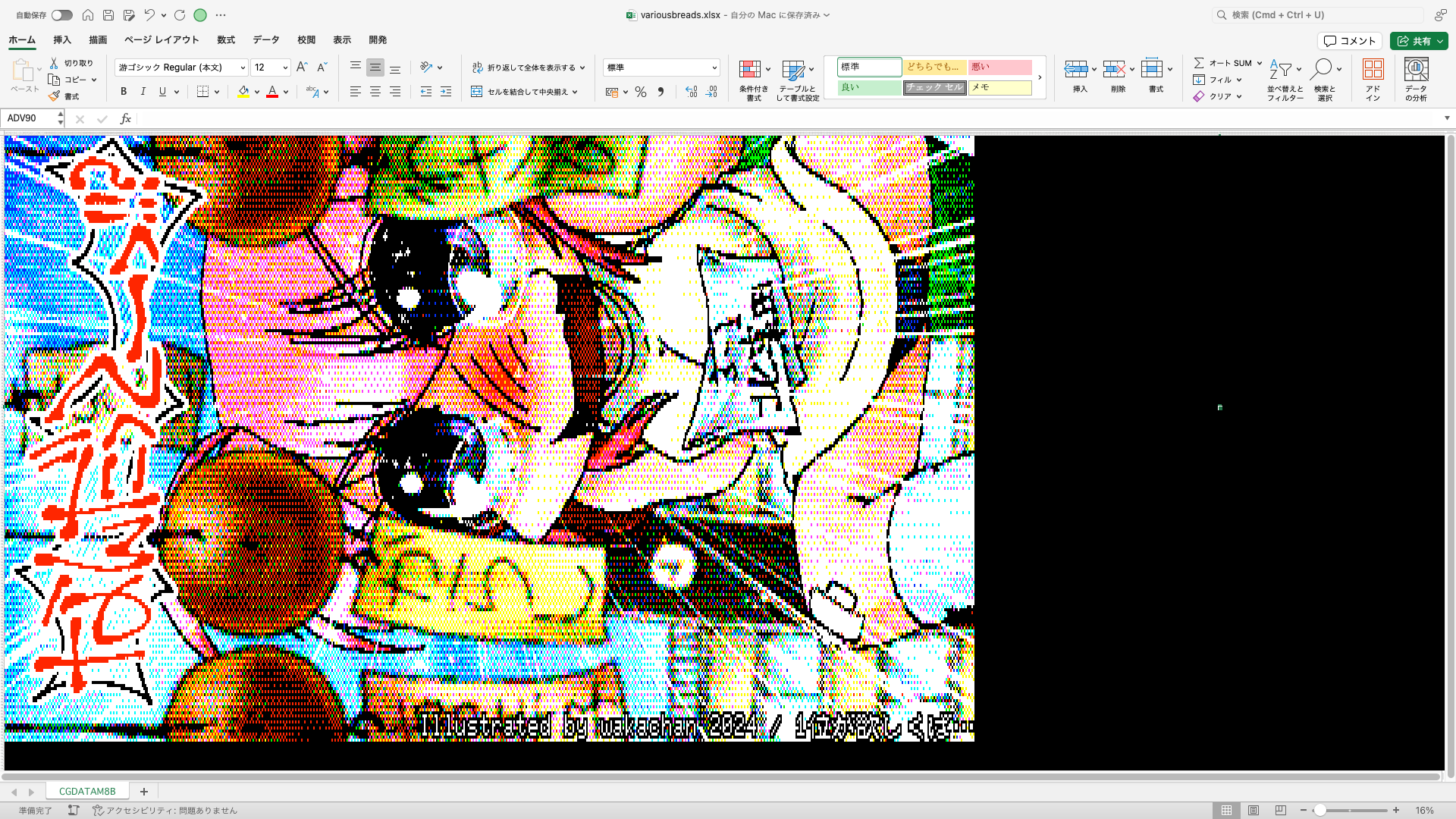
Task: Click the Redo arrow icon
Action: pyautogui.click(x=180, y=15)
